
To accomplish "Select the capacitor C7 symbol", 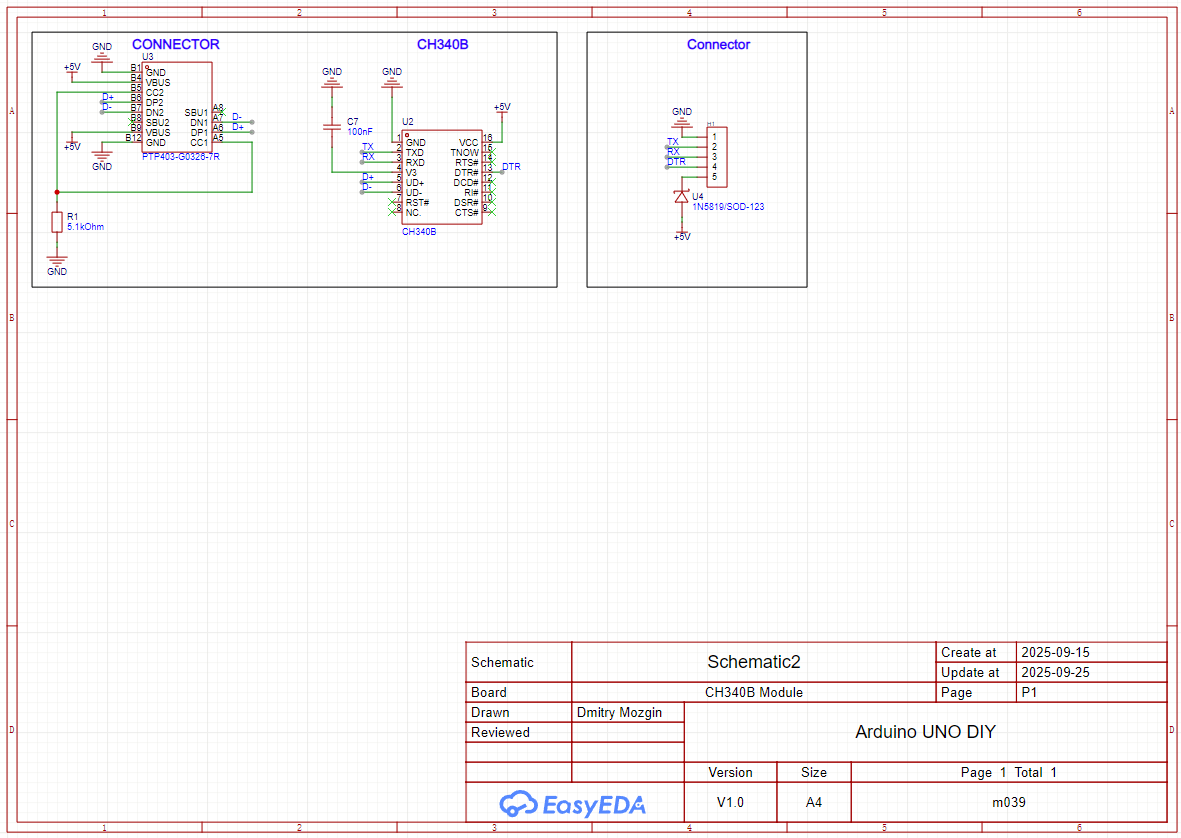I will pyautogui.click(x=332, y=127).
